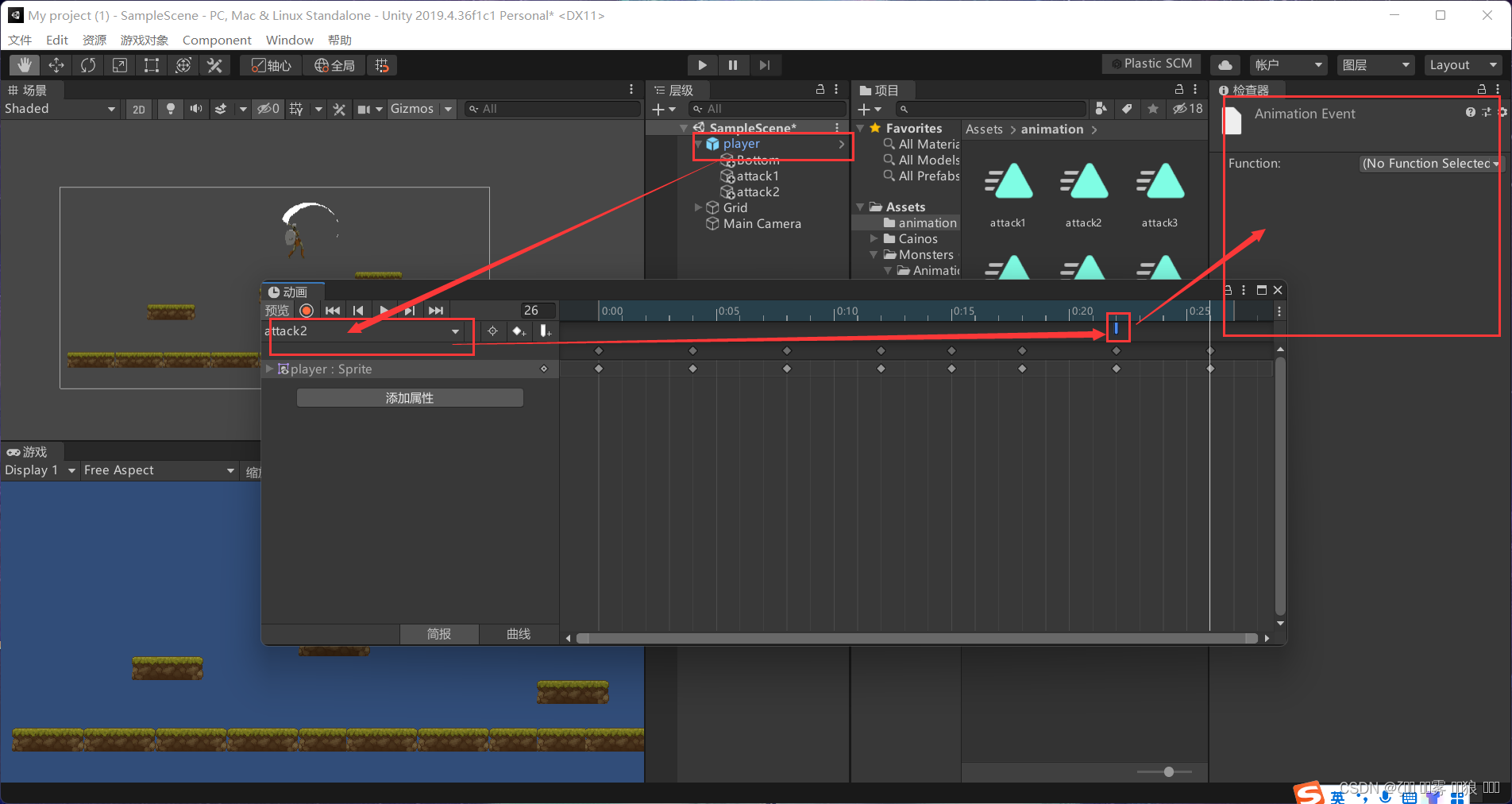Toggle scene lighting bulb icon
Image resolution: width=1512 pixels, height=804 pixels.
[170, 109]
